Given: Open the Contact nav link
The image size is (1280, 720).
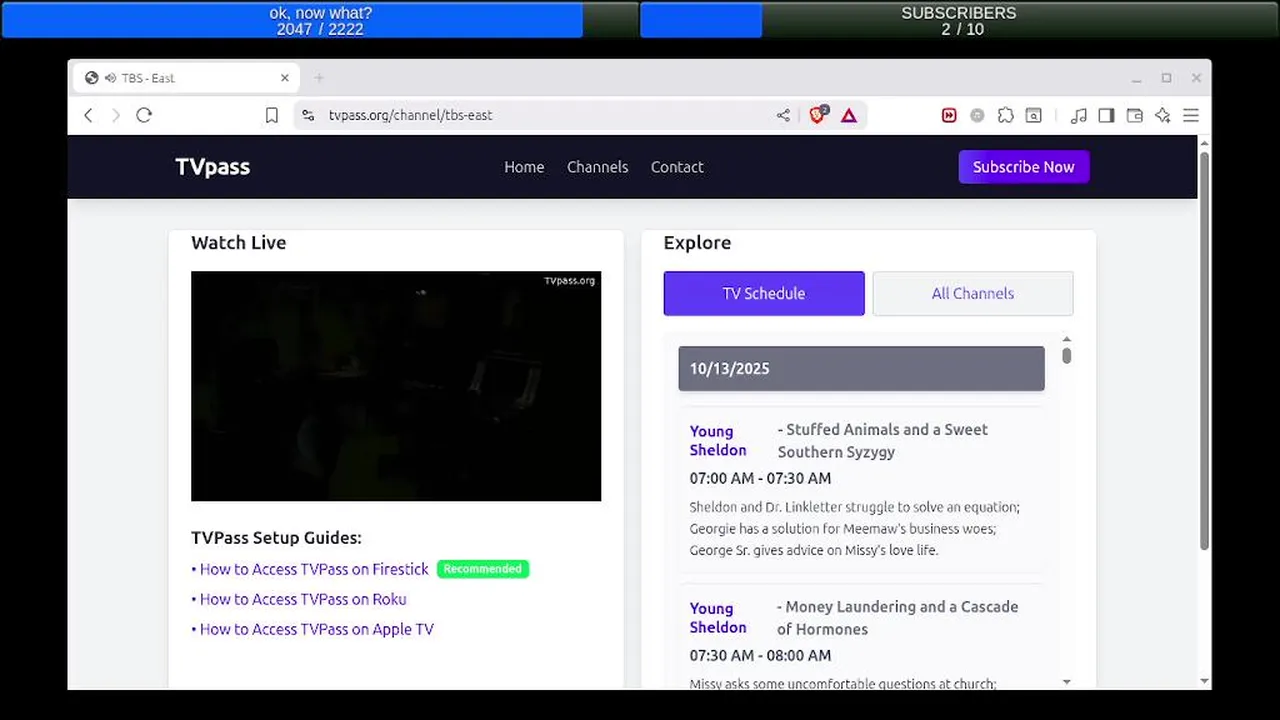Looking at the screenshot, I should 677,167.
